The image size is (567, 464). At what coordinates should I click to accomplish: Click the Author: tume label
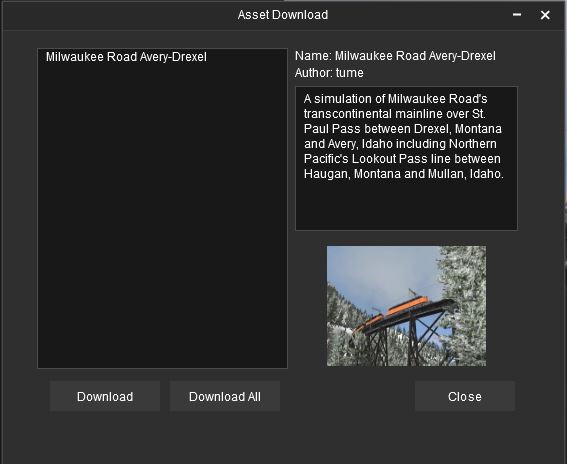pyautogui.click(x=329, y=73)
